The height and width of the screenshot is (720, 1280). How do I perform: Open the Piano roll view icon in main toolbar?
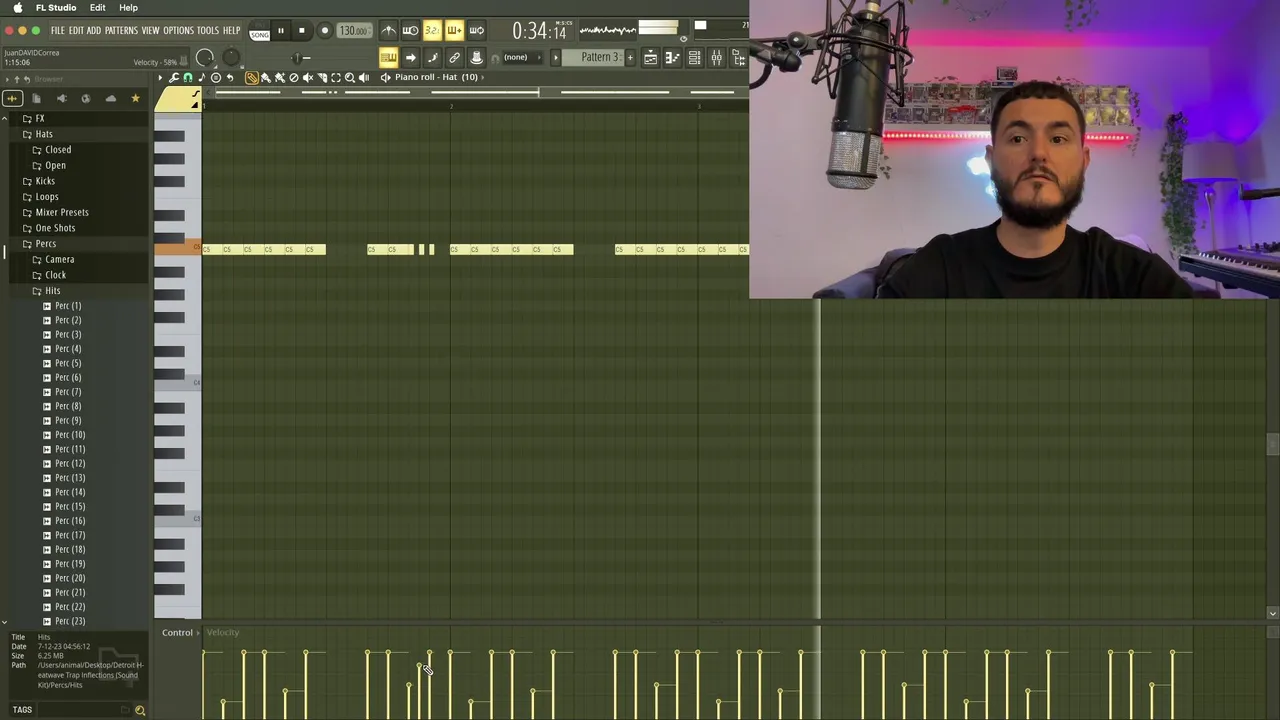[x=672, y=57]
